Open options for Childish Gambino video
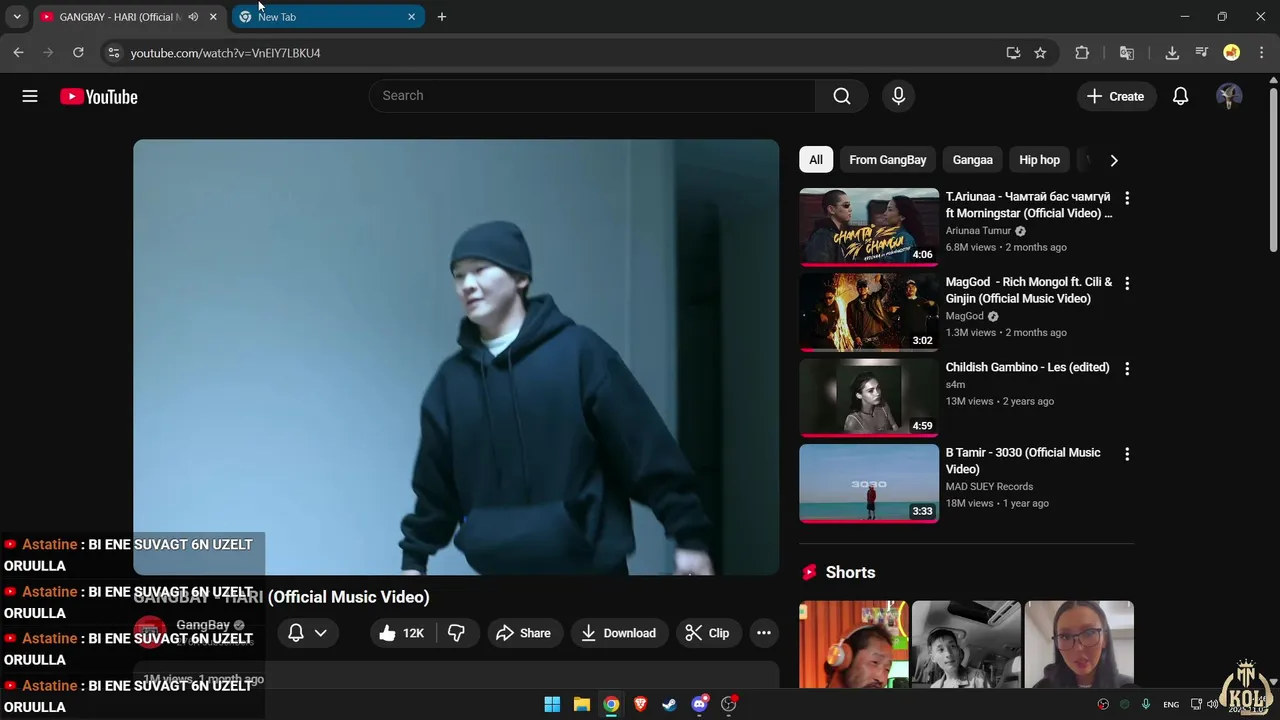Screen dimensions: 1280x720 click(x=1127, y=368)
